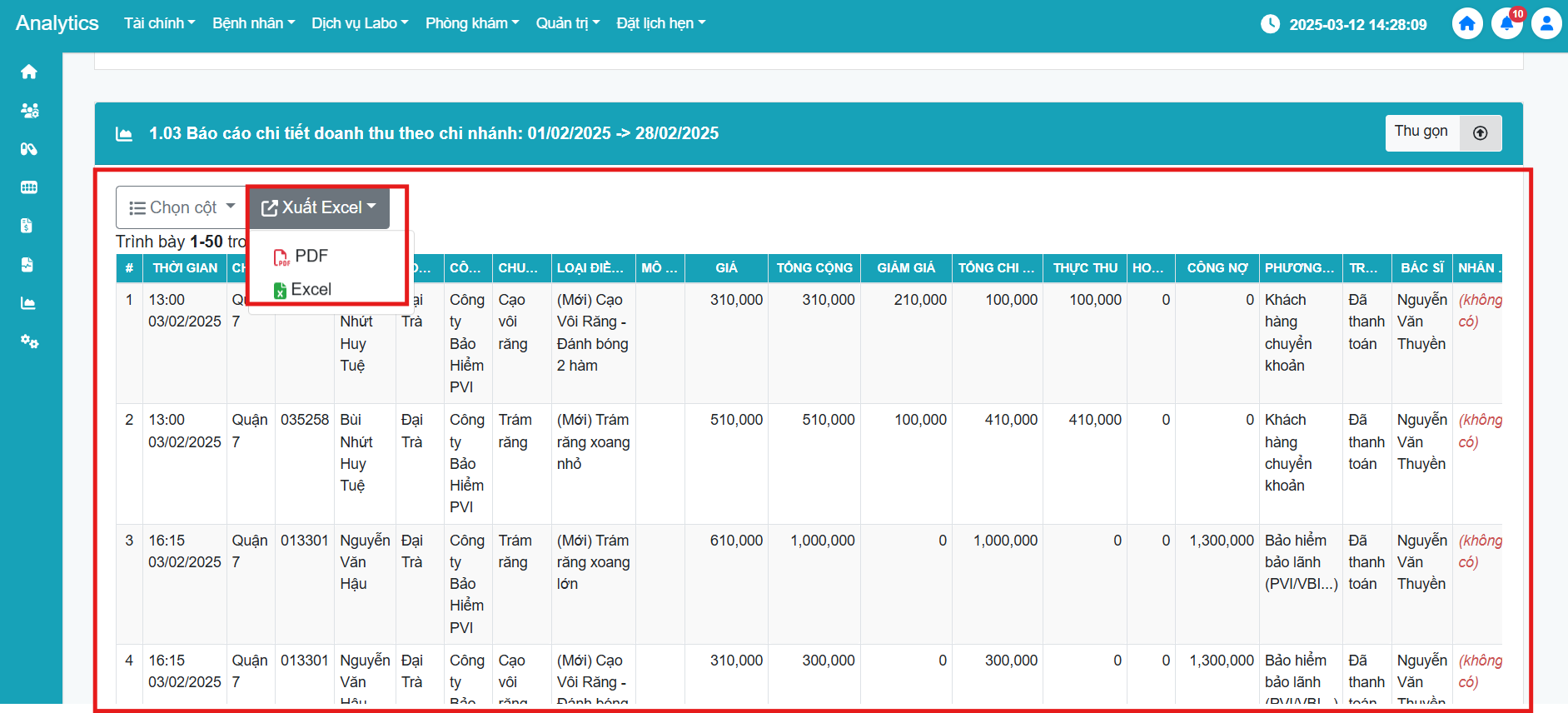The height and width of the screenshot is (713, 1568).
Task: Open the invoice dollar document sidebar icon
Action: point(27,226)
